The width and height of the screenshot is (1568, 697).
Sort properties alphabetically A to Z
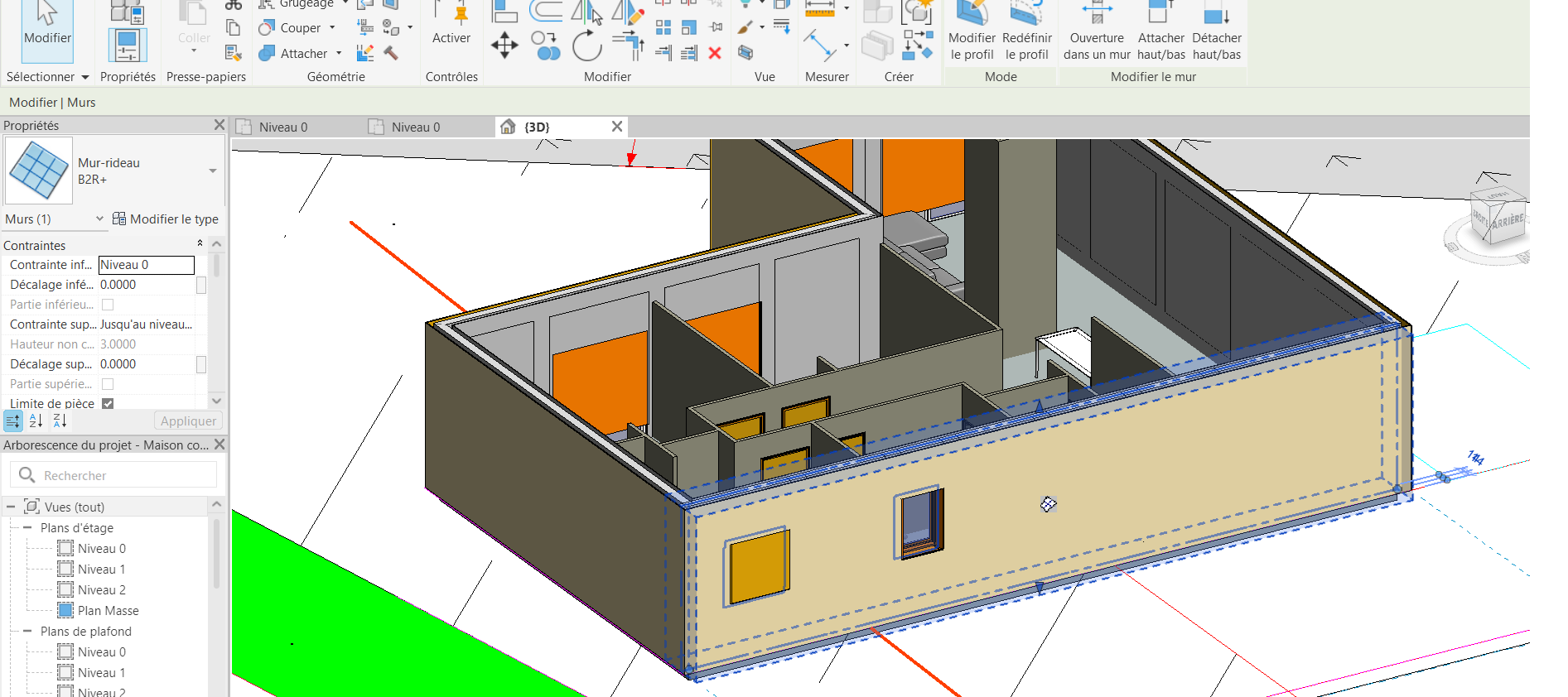coord(36,421)
